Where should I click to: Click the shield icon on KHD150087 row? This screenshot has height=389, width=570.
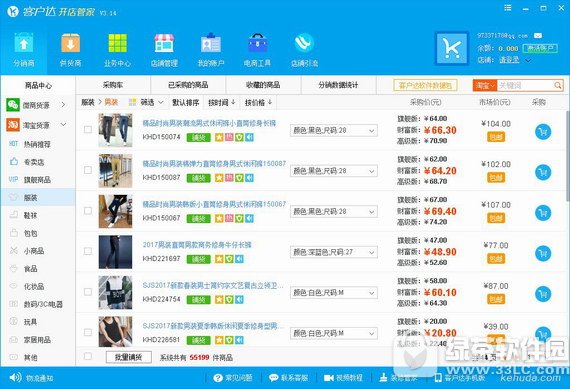pyautogui.click(x=239, y=178)
